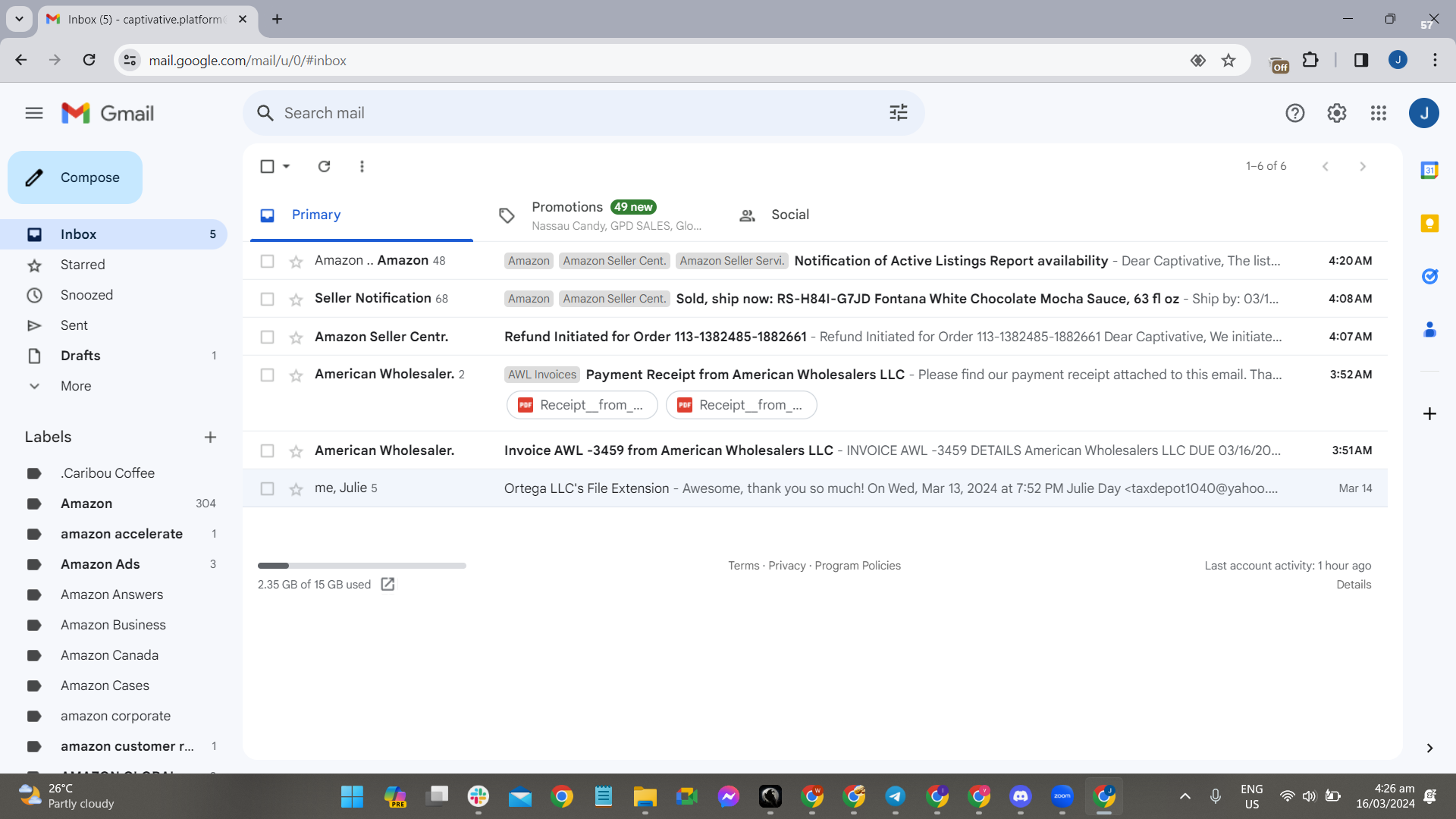The height and width of the screenshot is (819, 1456).
Task: Star the Refund Initiated email
Action: pyautogui.click(x=296, y=337)
